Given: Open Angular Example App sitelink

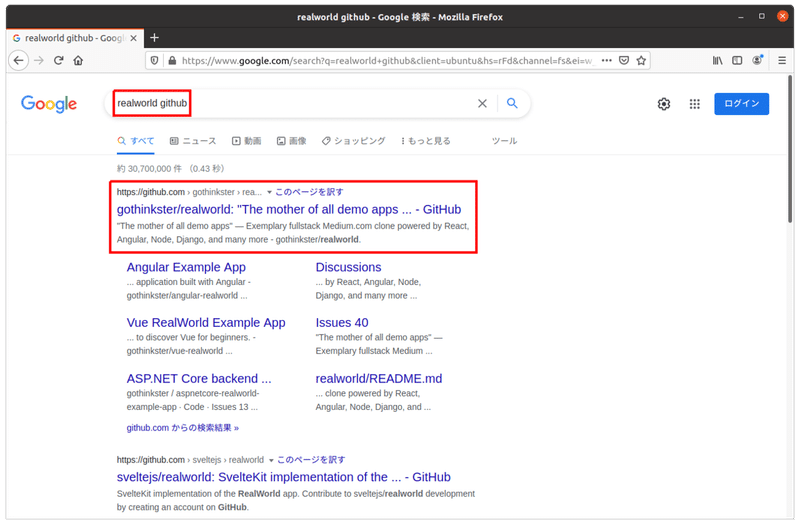Looking at the screenshot, I should 186,267.
